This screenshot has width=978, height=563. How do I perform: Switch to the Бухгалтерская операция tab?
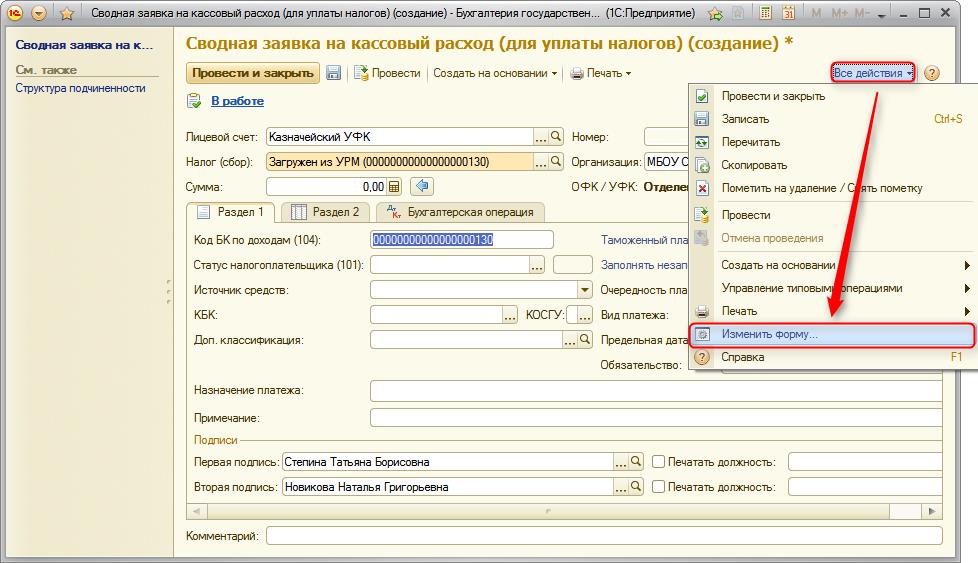(460, 212)
